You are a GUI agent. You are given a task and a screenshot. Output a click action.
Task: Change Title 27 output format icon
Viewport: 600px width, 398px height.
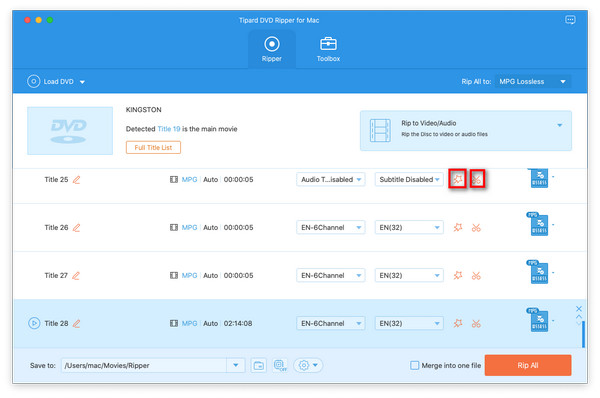tap(539, 272)
